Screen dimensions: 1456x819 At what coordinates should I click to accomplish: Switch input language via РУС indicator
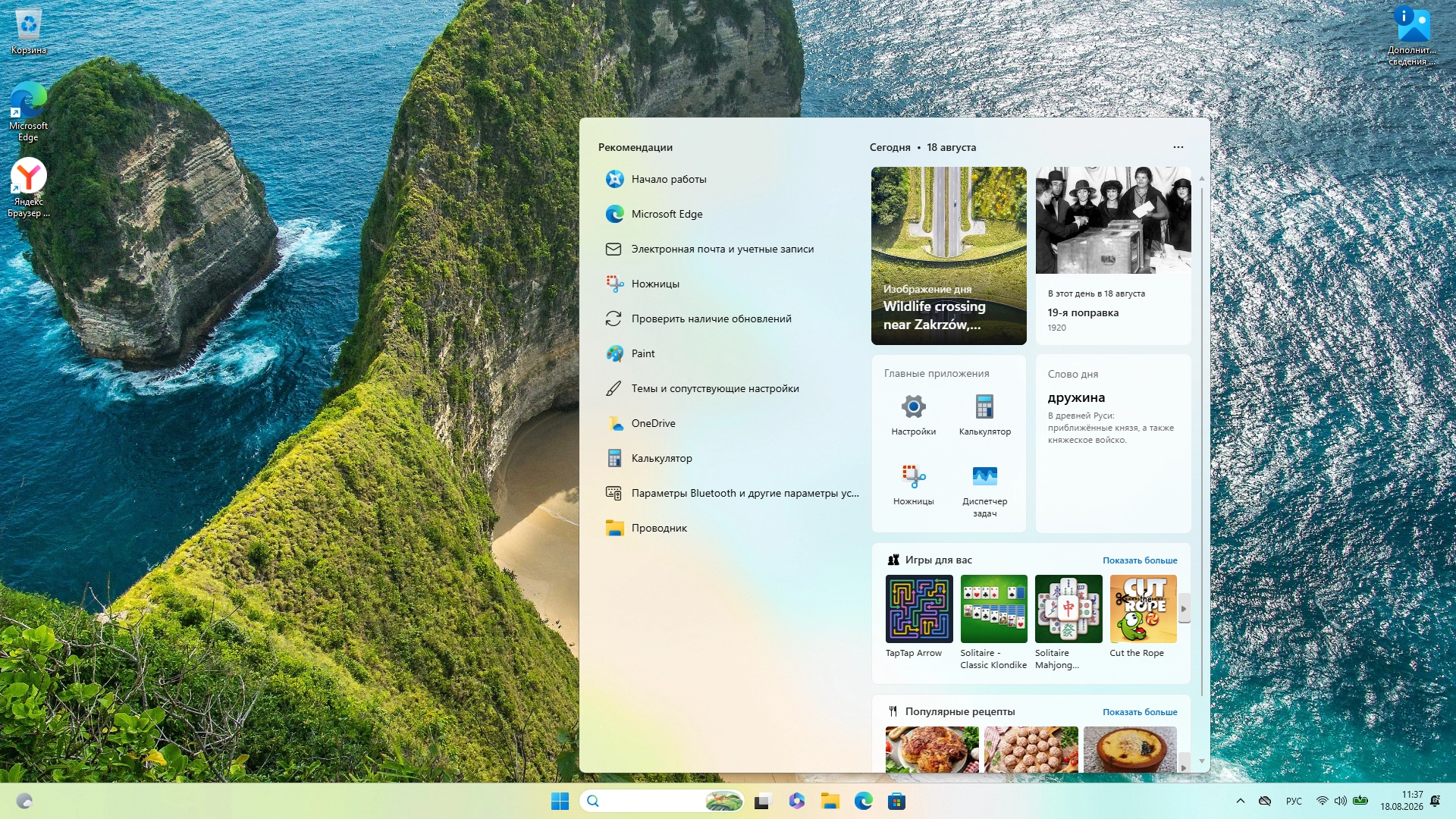tap(1294, 801)
